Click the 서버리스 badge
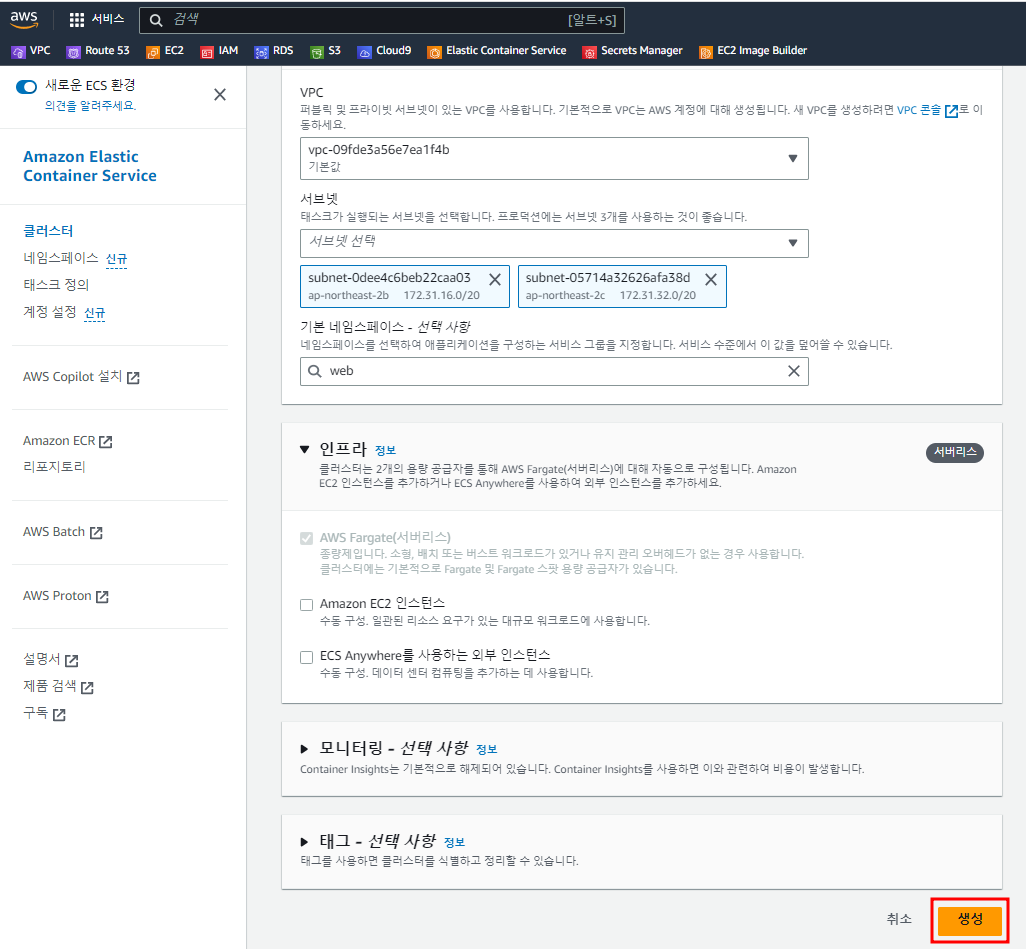The image size is (1026, 949). [x=955, y=452]
